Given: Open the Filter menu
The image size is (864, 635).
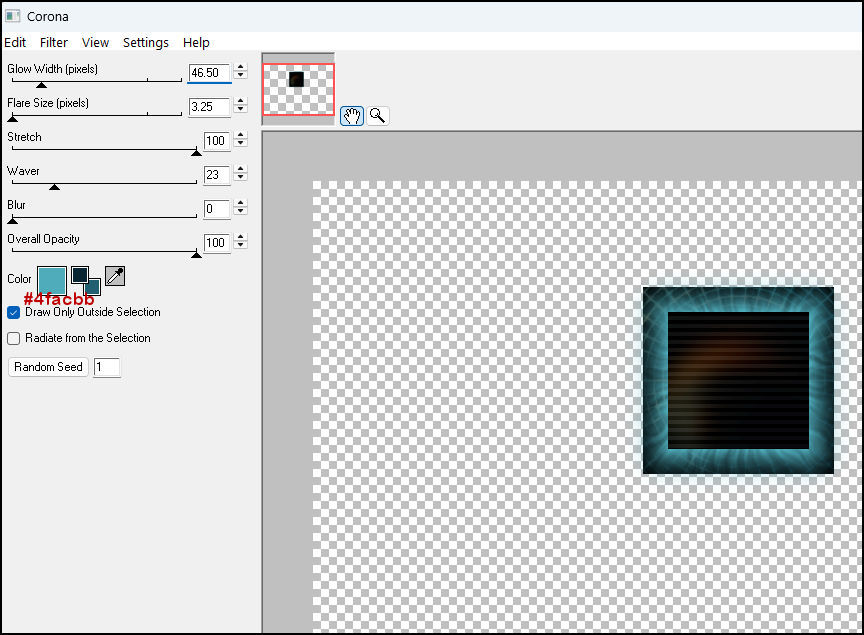Looking at the screenshot, I should click(x=54, y=42).
